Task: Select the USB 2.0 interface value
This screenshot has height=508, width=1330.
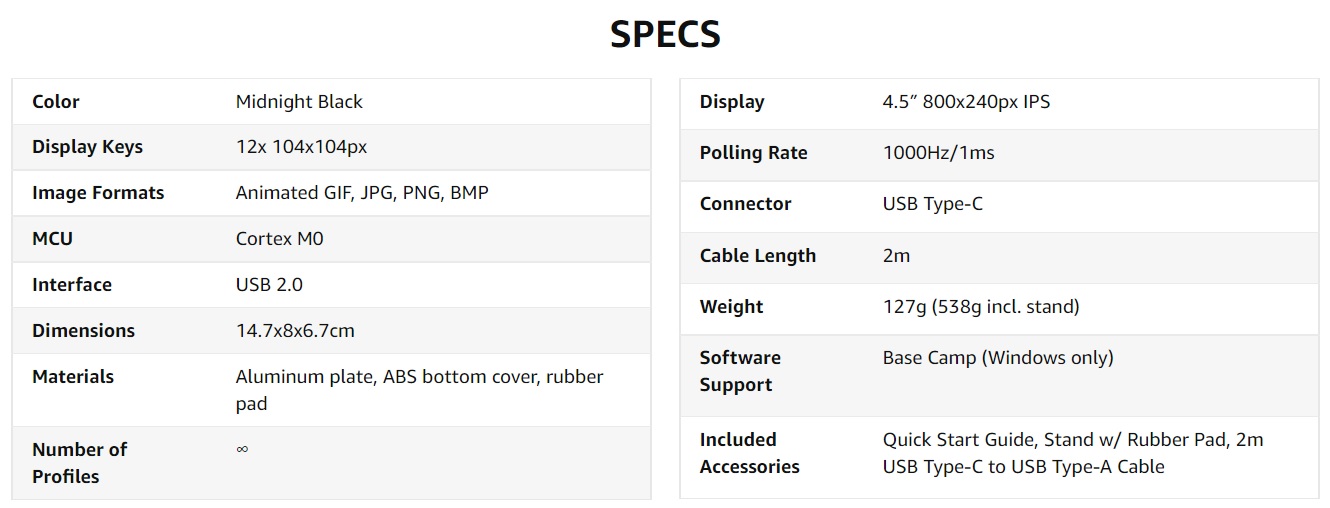Action: (x=269, y=285)
